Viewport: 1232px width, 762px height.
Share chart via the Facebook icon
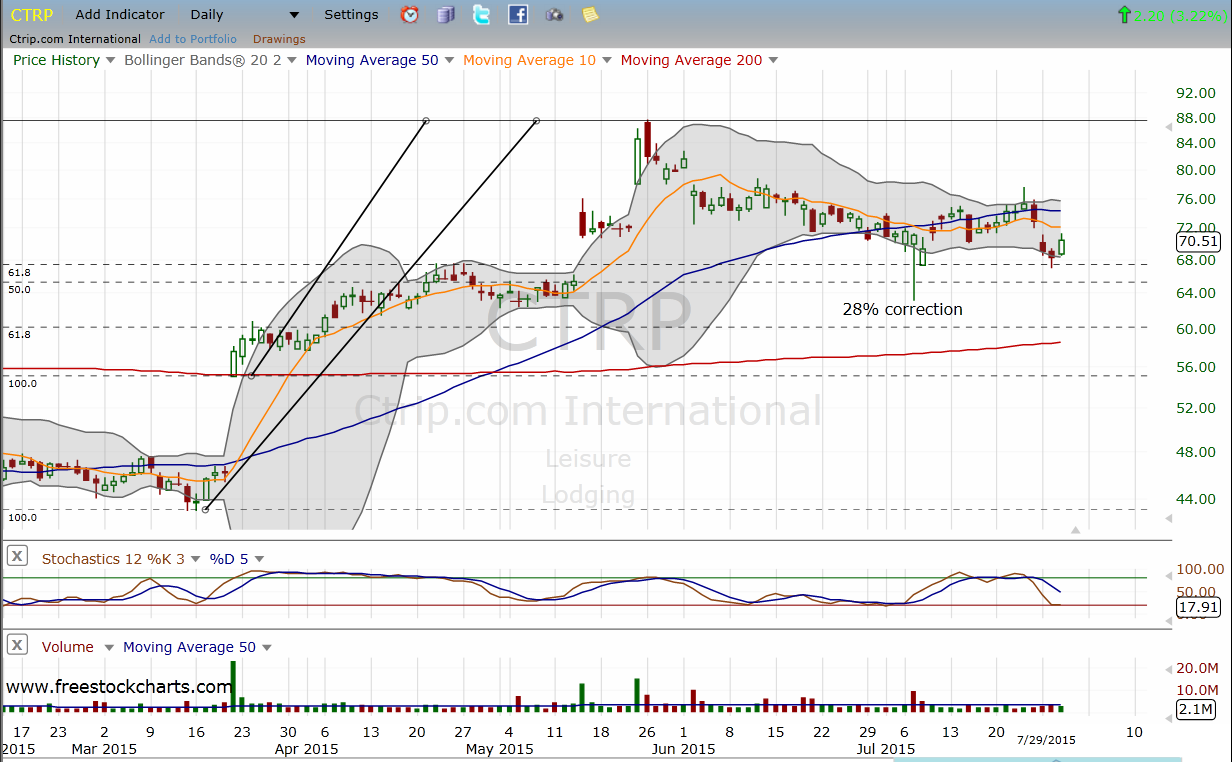tap(518, 14)
